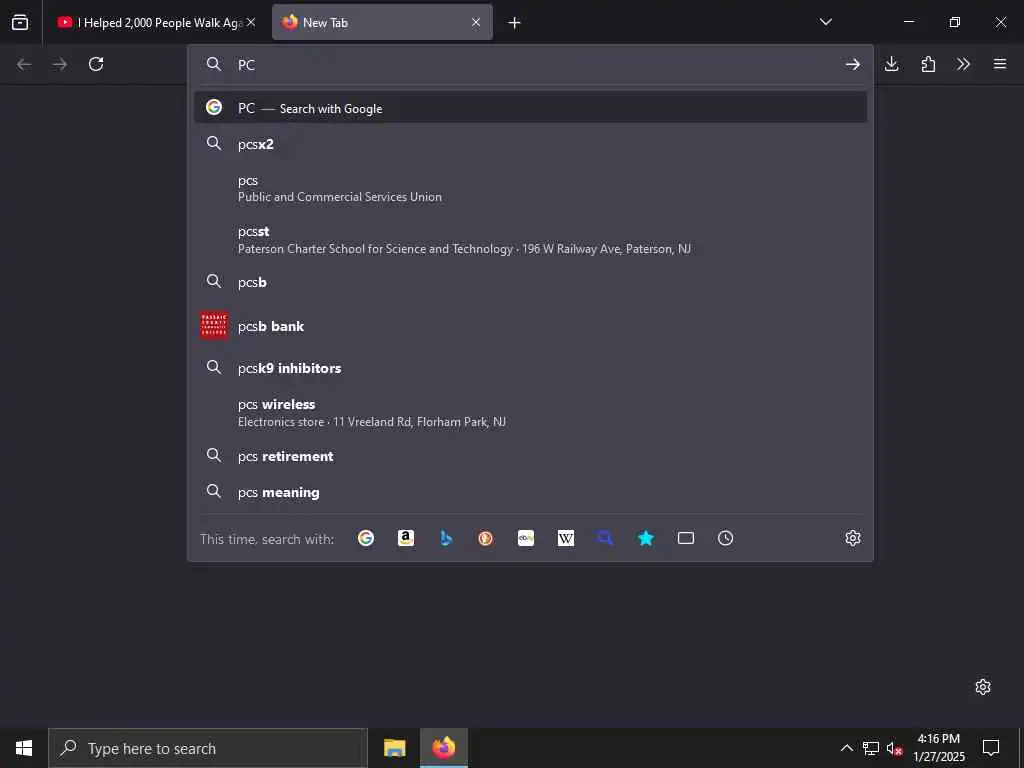
Task: Open search settings gear in dropdown
Action: [853, 538]
